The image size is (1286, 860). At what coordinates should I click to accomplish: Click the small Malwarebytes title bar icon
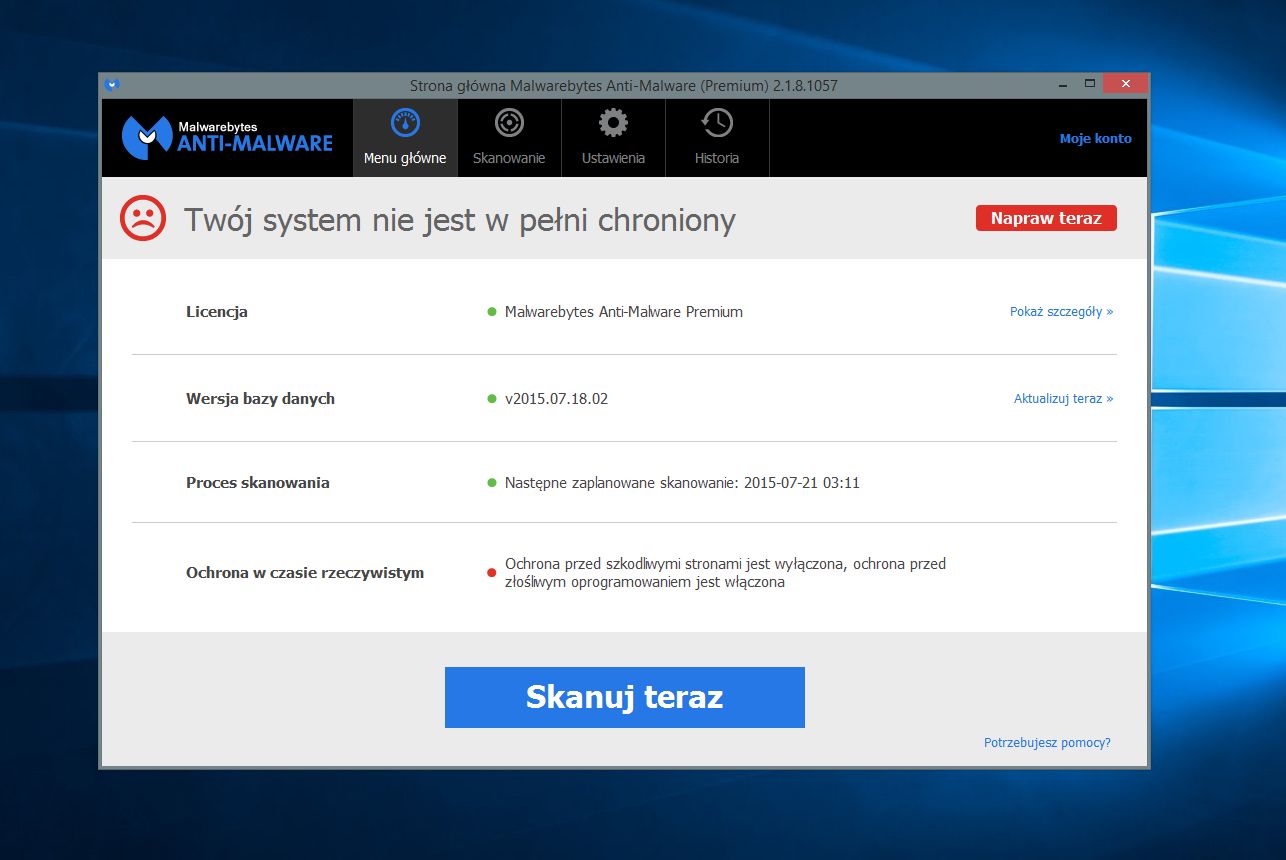click(x=113, y=85)
